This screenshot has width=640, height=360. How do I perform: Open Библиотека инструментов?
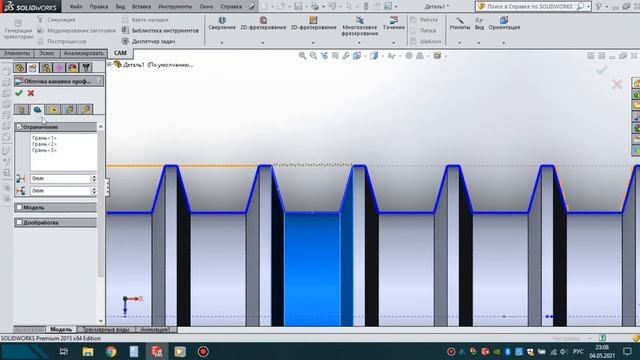(160, 30)
